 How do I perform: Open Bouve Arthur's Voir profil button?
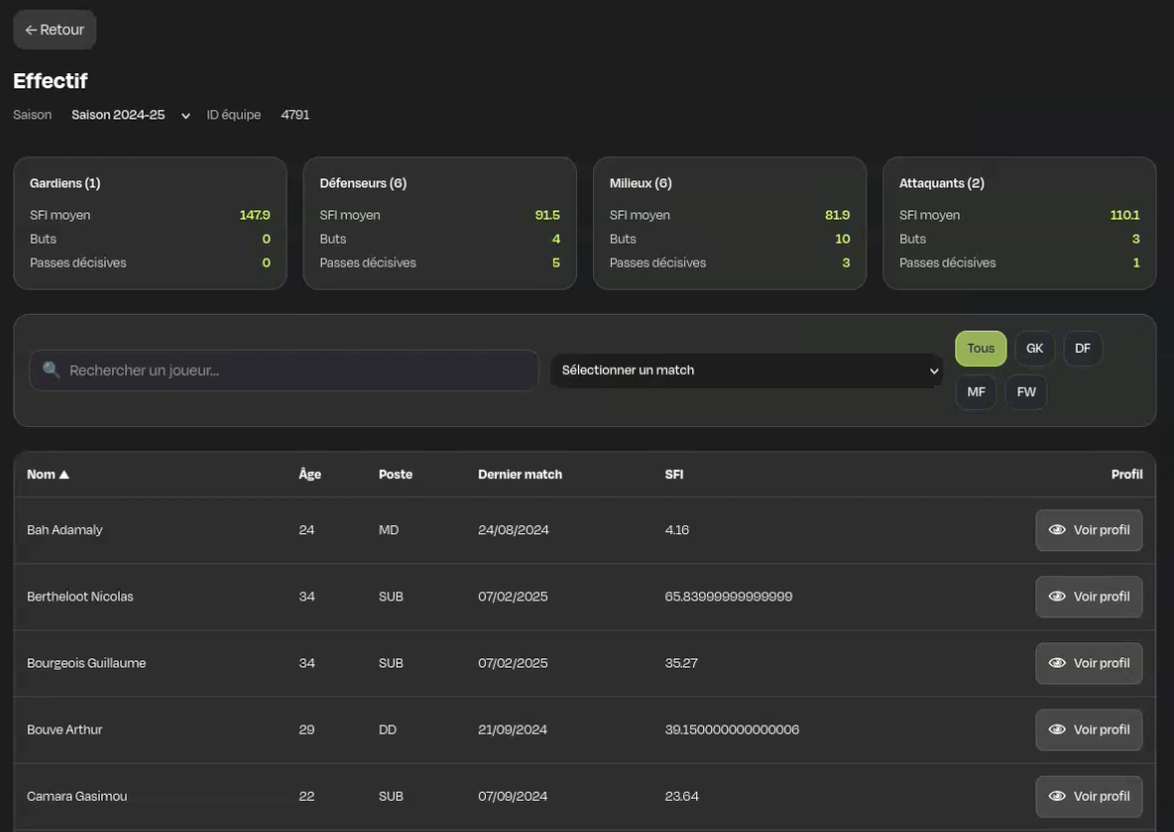(x=1089, y=730)
